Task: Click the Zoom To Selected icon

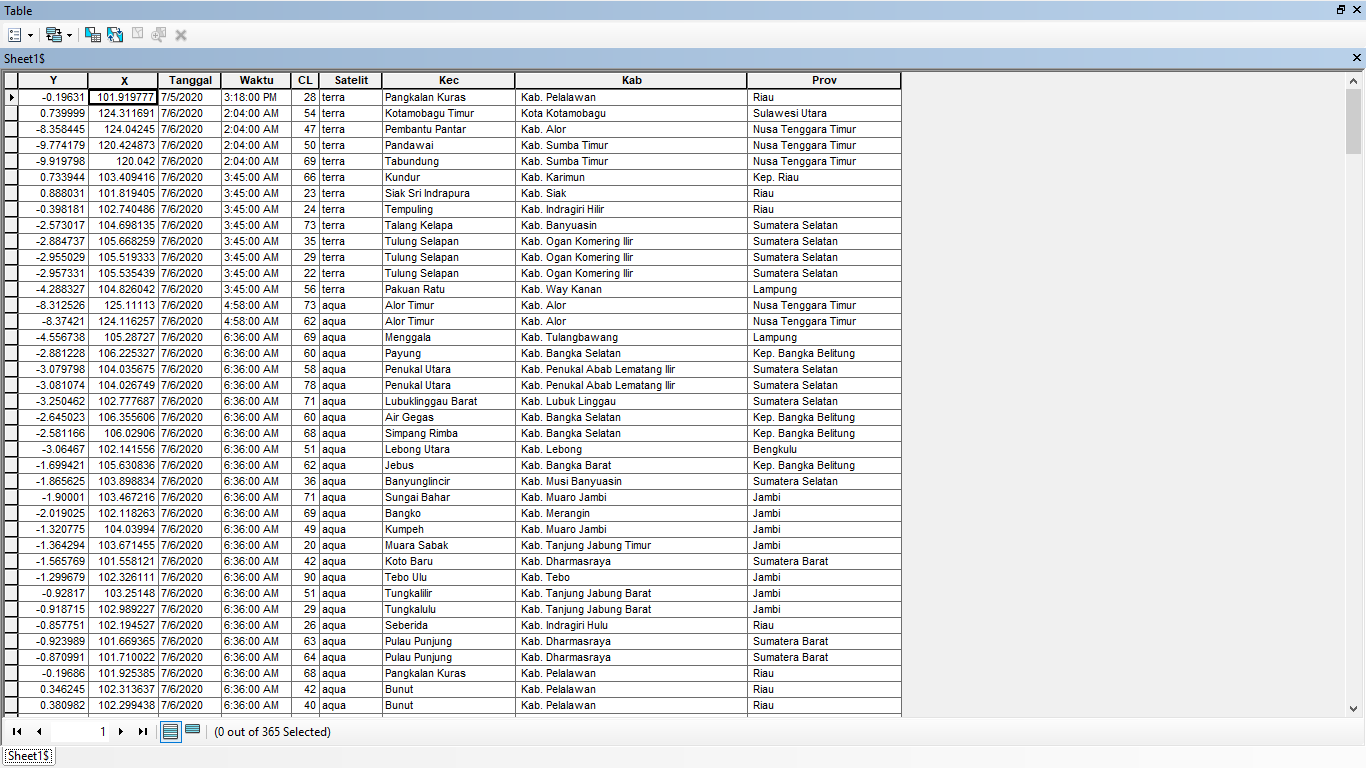Action: click(159, 35)
